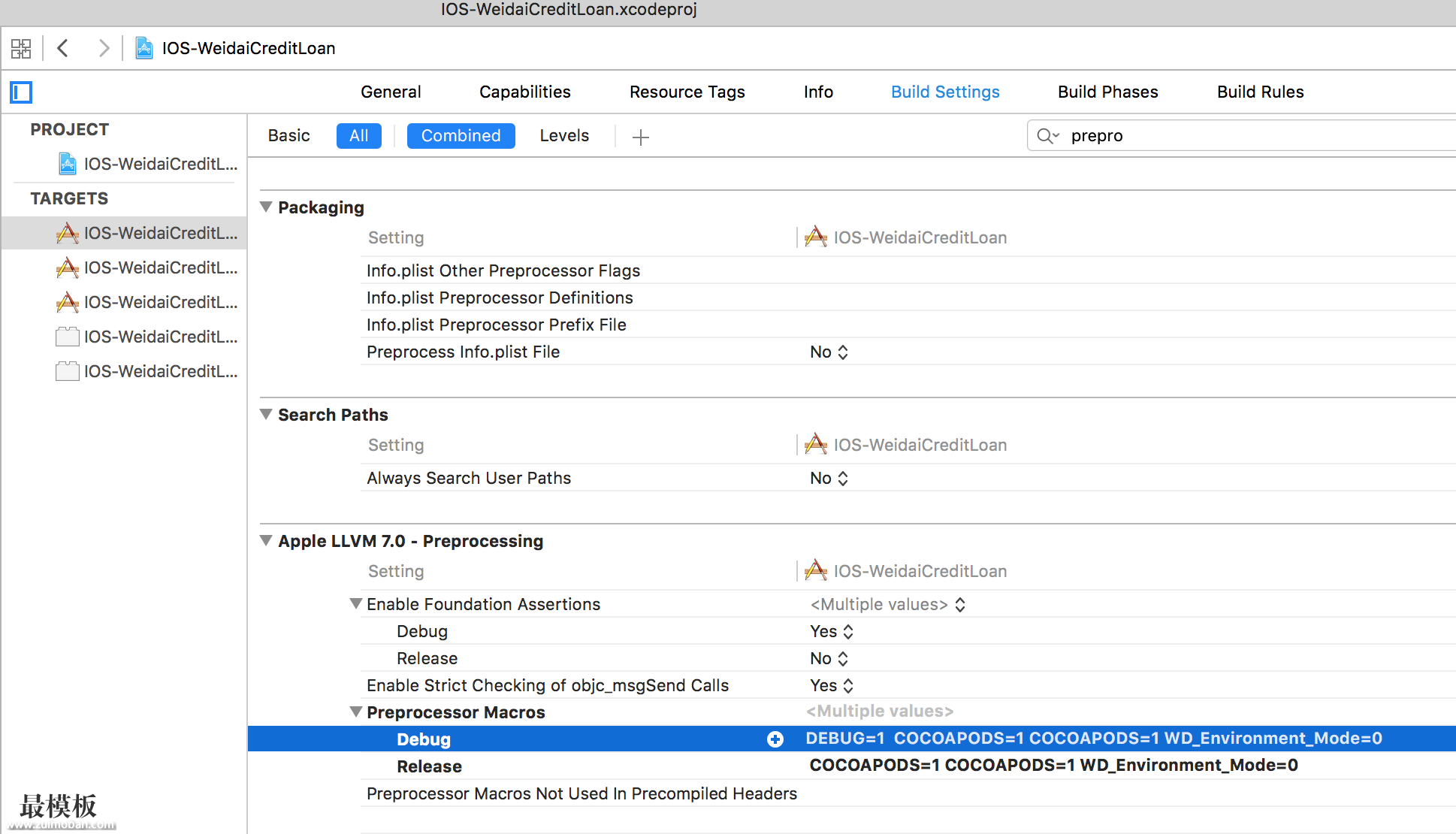
Task: Change Foundation Assertions Release value No
Action: click(829, 659)
